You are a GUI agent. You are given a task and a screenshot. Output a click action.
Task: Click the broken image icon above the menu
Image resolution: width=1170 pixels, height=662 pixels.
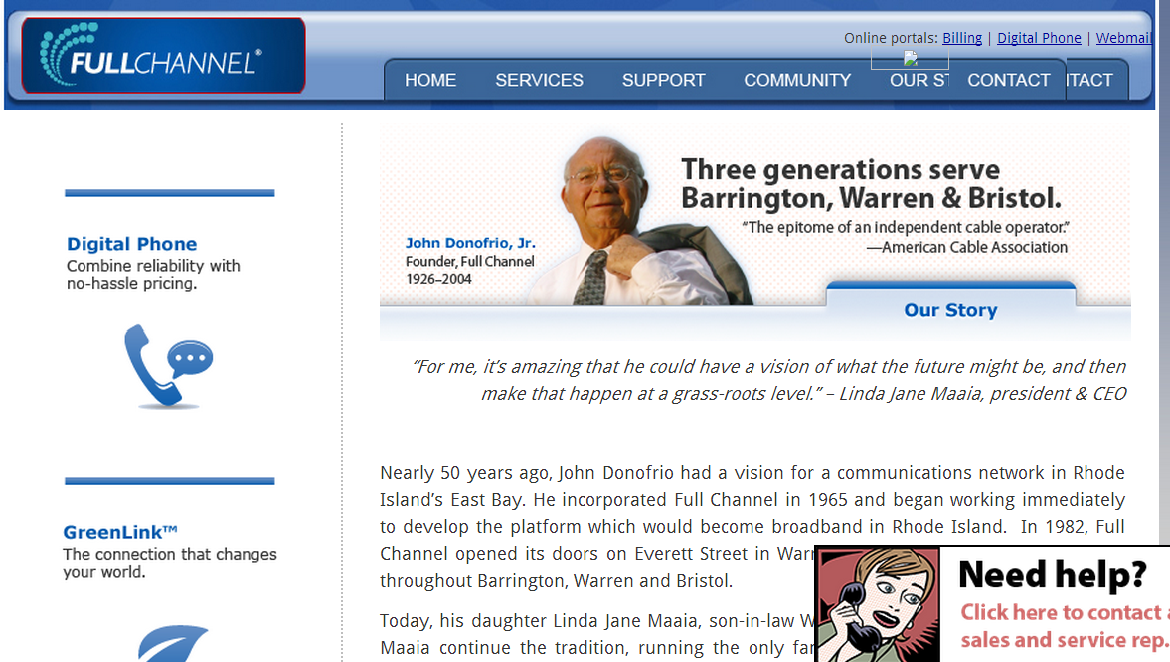(x=910, y=58)
